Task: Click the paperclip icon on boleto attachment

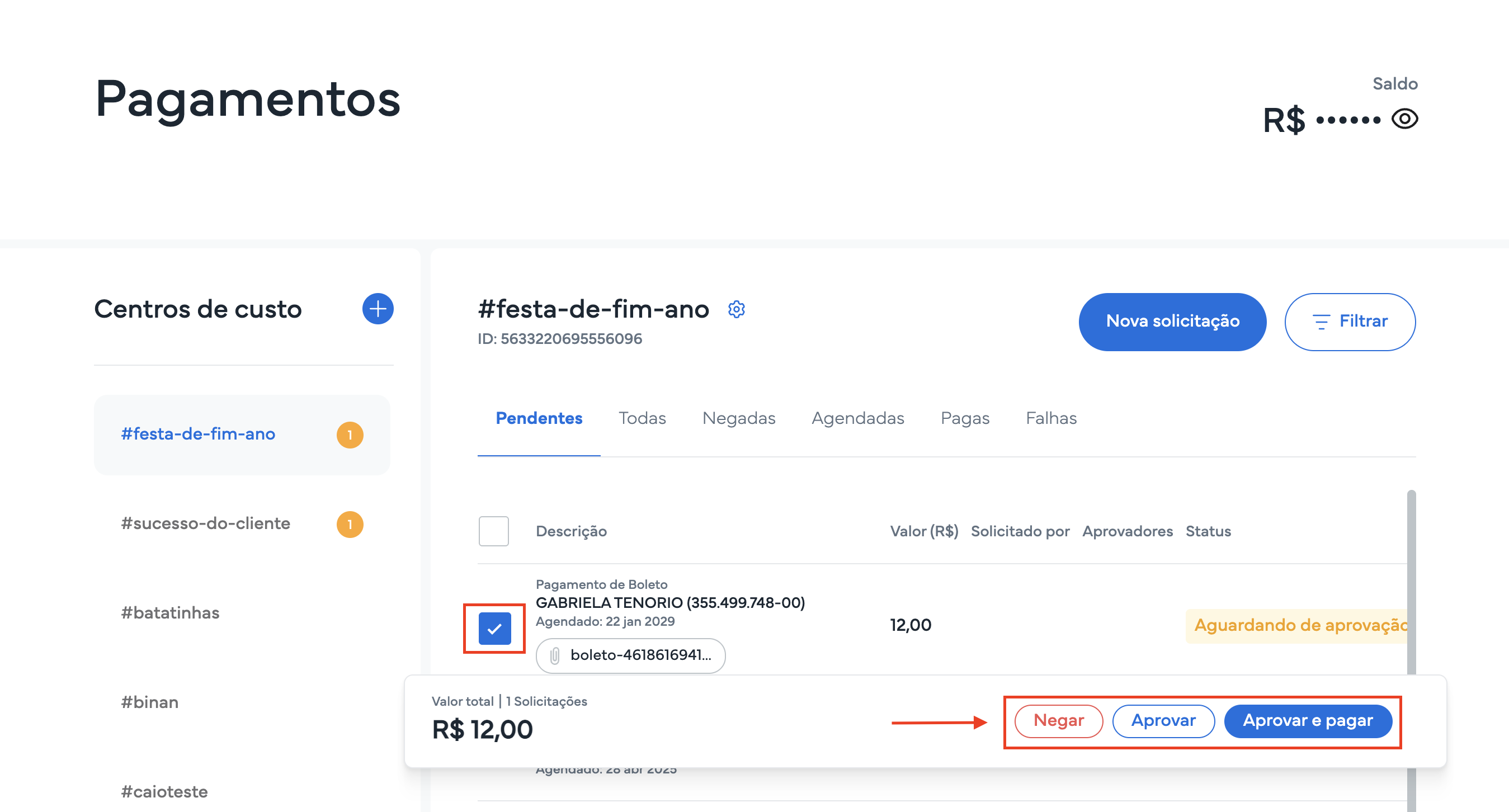Action: [x=555, y=655]
